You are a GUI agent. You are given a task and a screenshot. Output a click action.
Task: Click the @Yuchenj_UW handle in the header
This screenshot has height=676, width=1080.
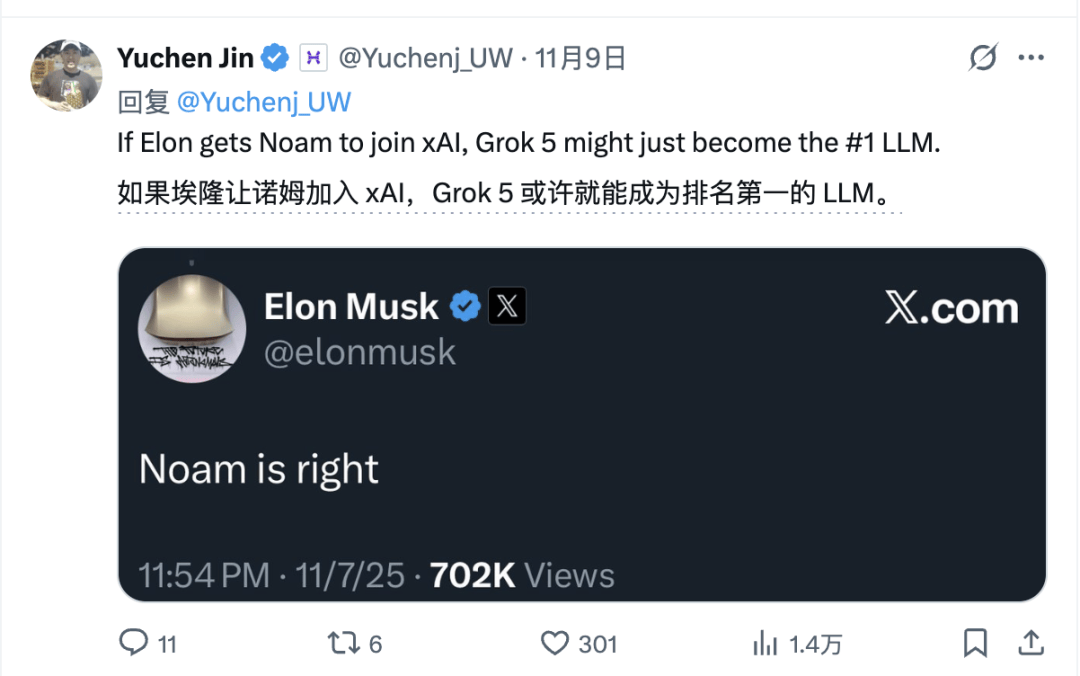[423, 57]
